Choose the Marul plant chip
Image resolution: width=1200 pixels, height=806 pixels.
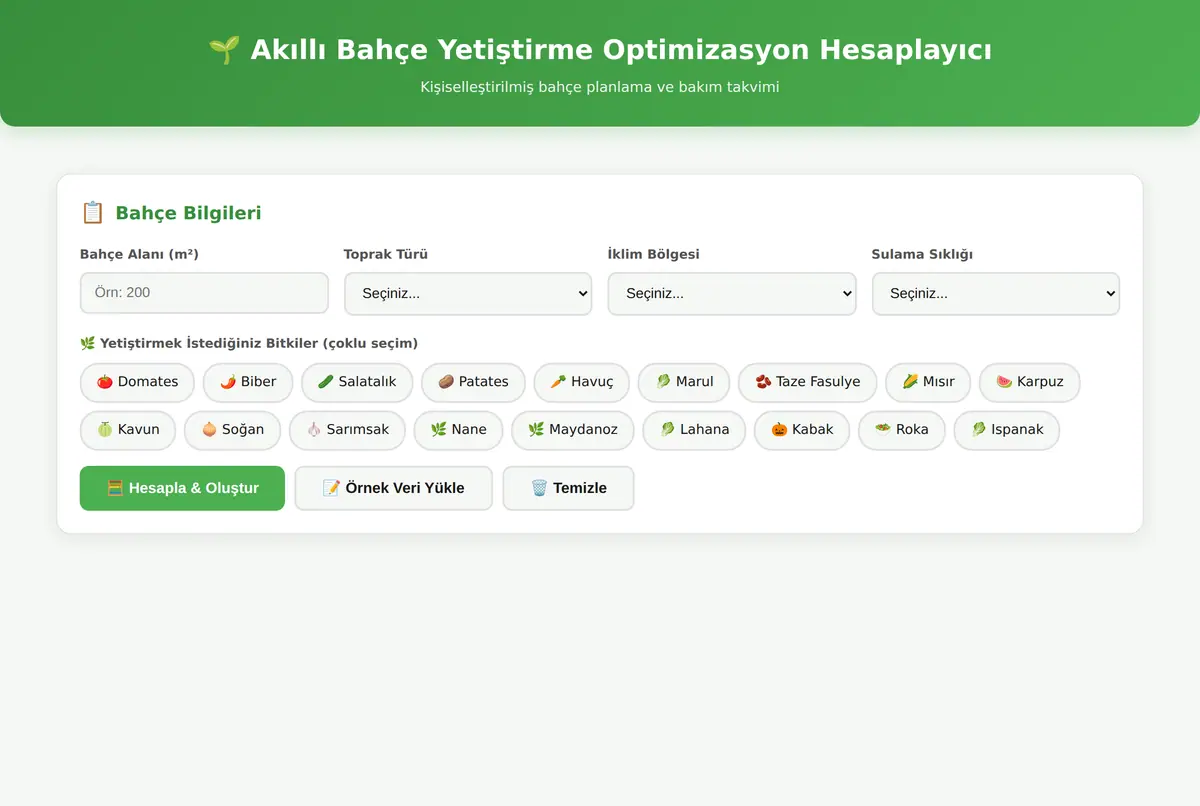(x=684, y=382)
